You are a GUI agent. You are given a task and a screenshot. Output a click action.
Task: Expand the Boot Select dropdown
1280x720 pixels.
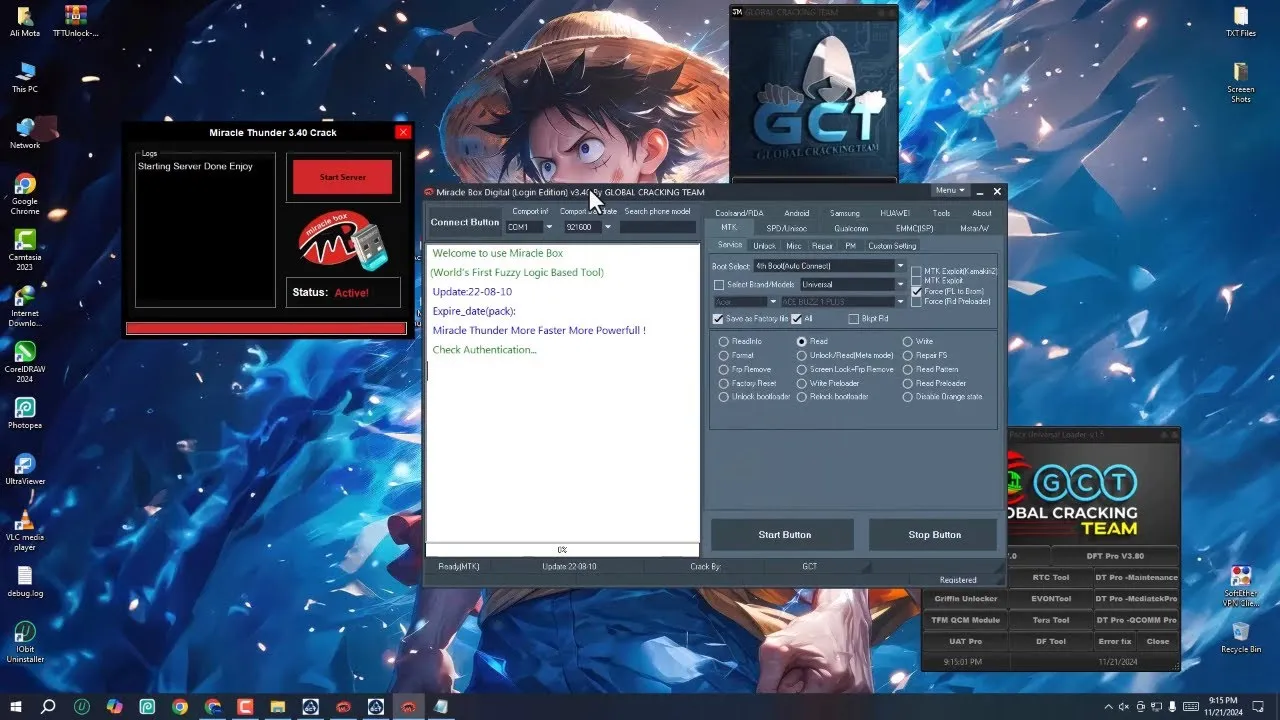[900, 267]
